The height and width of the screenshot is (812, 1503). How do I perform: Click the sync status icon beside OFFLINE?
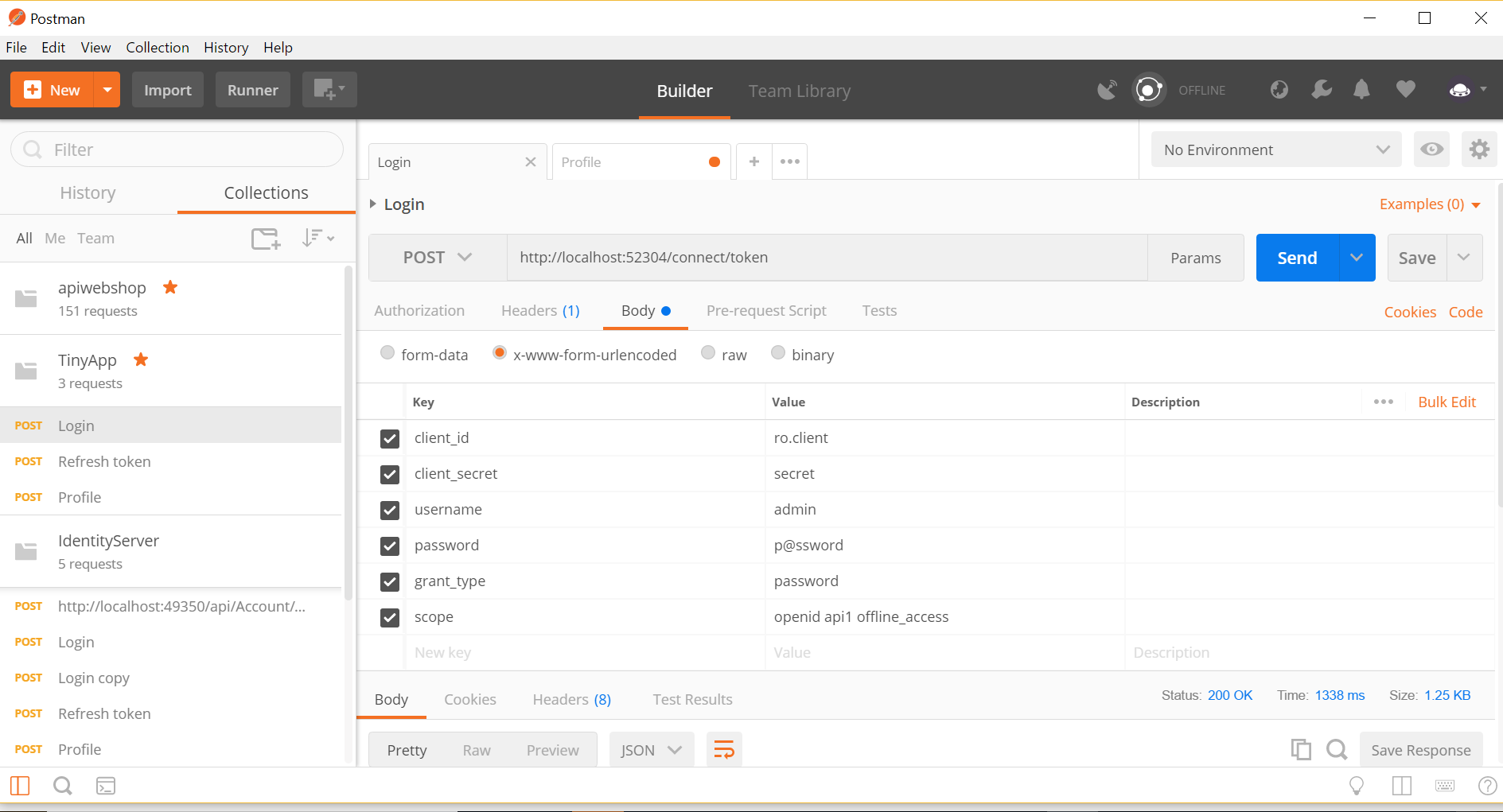coord(1148,90)
